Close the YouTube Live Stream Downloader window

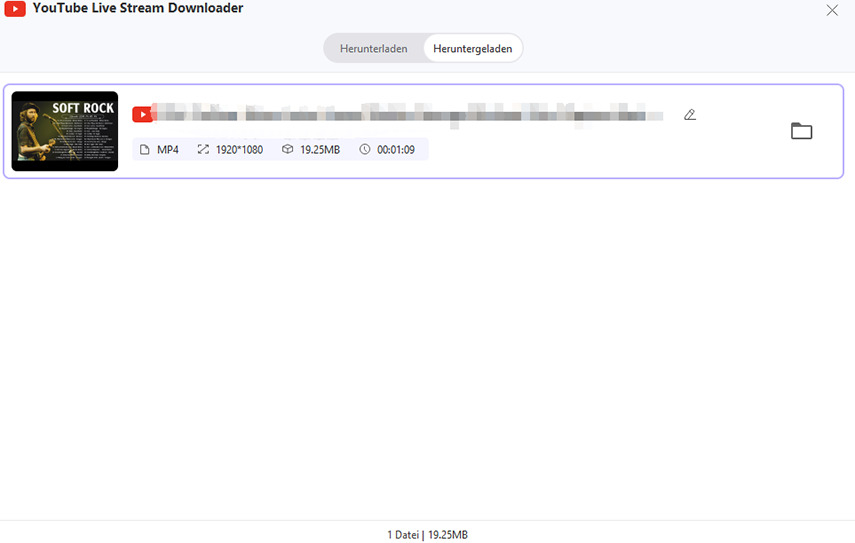(832, 10)
